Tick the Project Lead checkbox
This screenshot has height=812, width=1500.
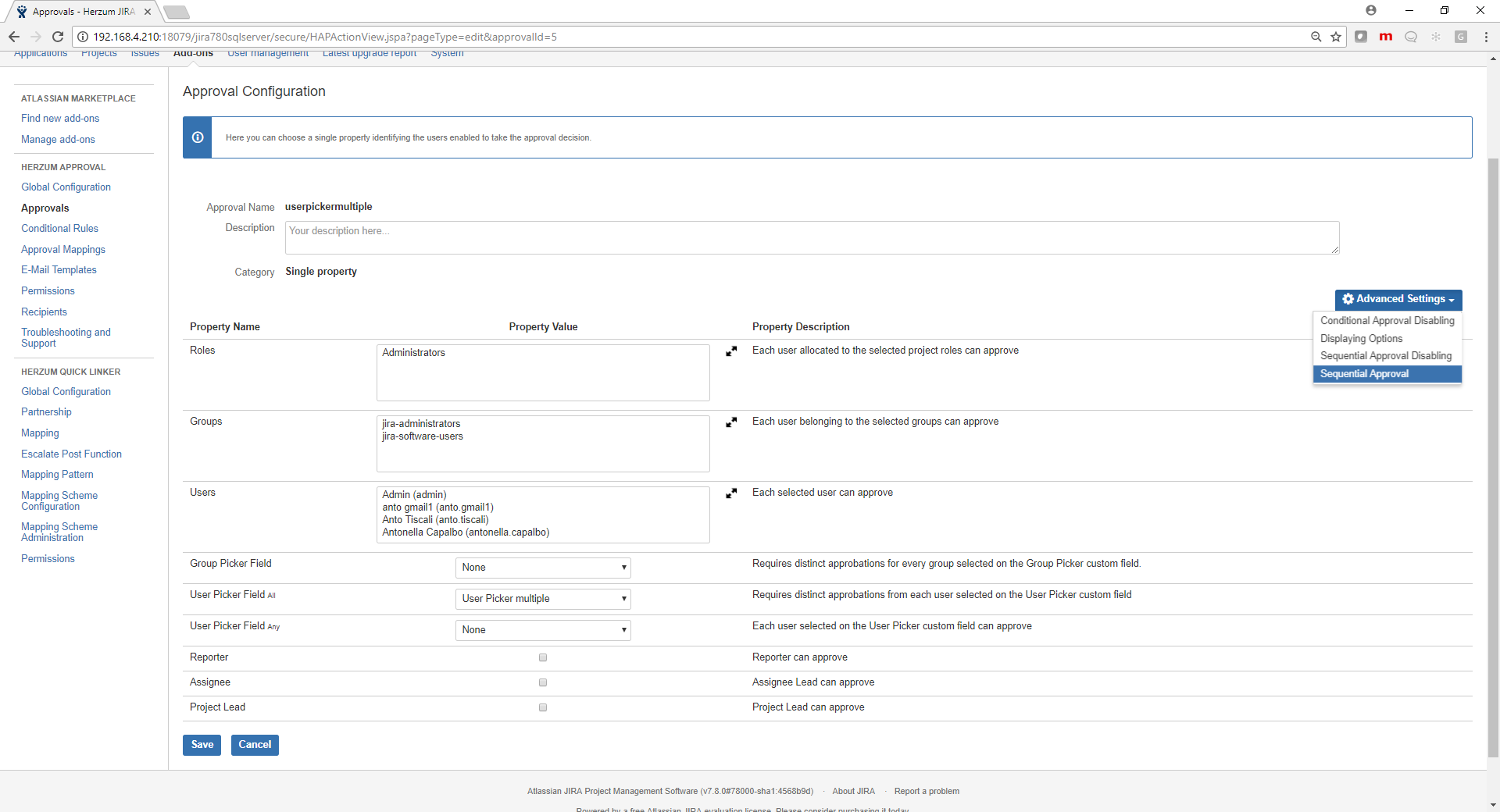click(543, 707)
